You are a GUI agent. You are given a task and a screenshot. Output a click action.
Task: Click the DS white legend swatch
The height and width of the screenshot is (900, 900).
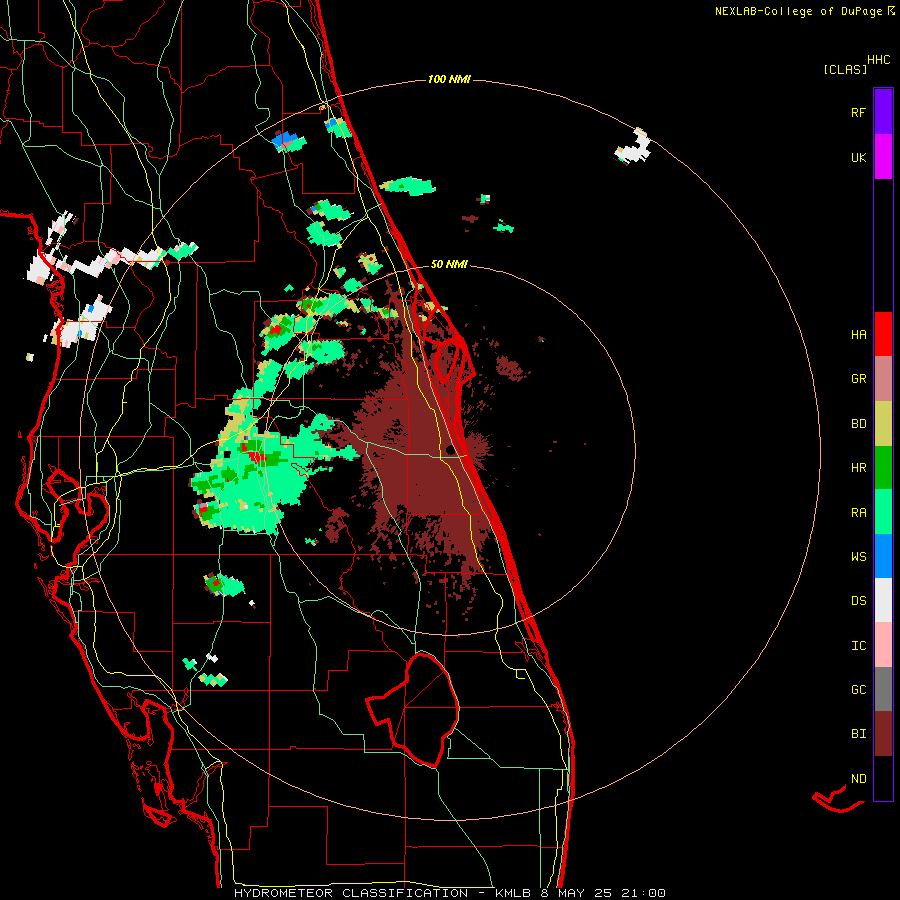pos(883,600)
